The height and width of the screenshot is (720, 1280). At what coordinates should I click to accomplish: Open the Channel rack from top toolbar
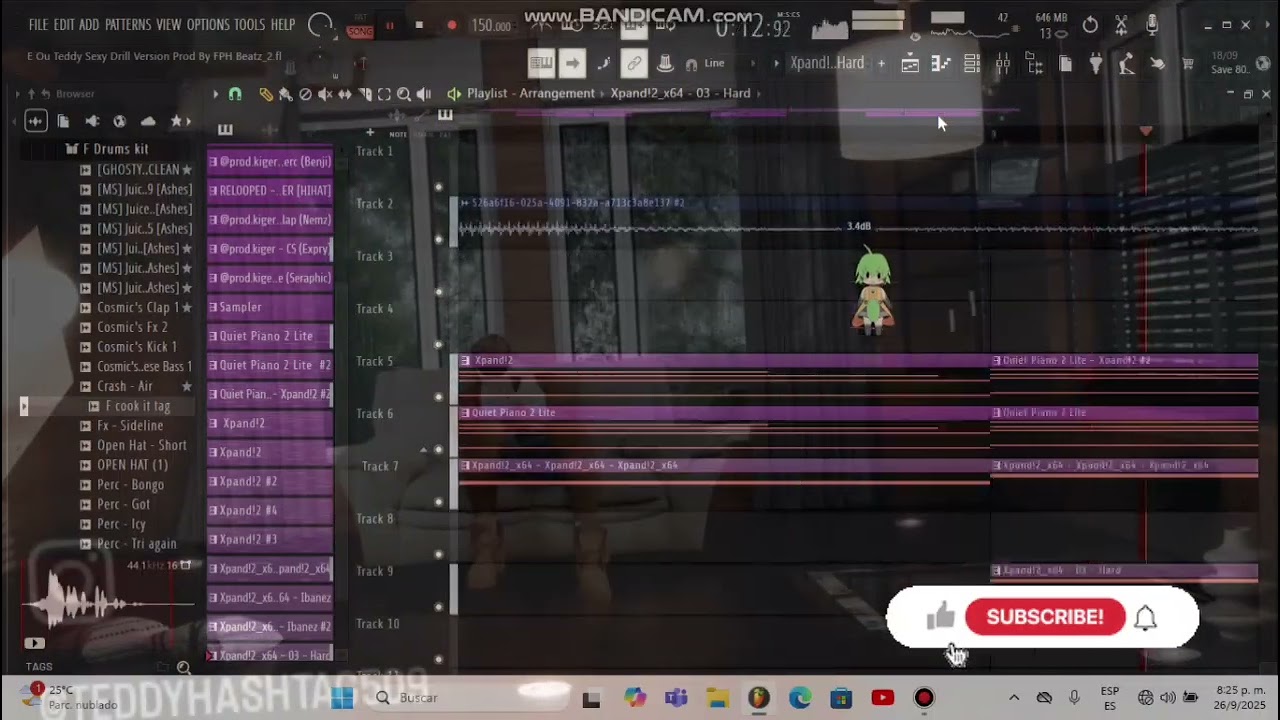point(972,64)
